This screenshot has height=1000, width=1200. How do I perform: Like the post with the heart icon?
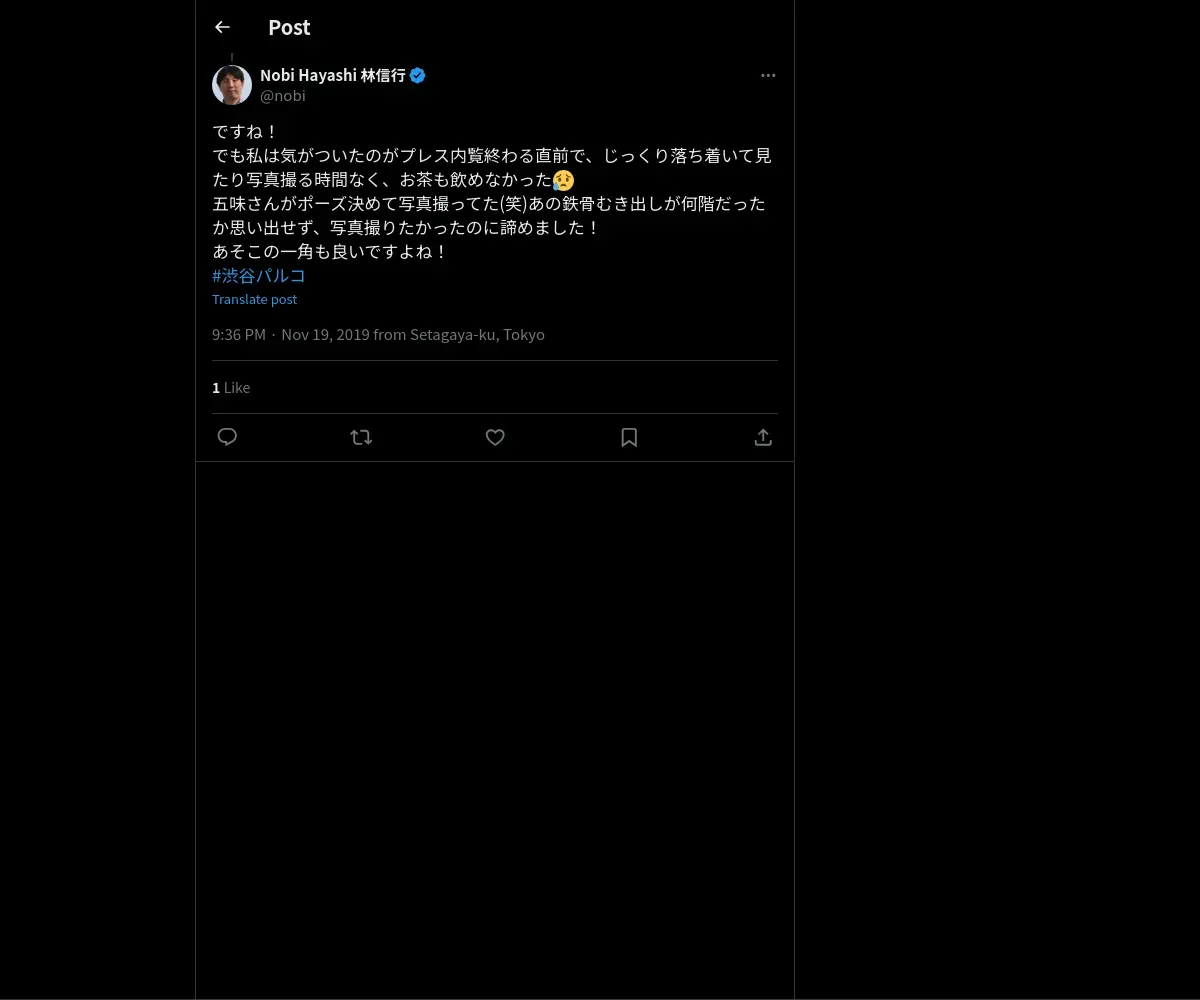495,437
